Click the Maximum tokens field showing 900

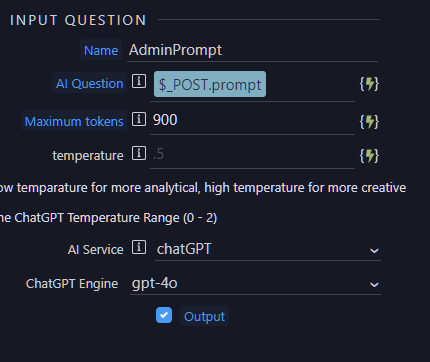coord(252,121)
